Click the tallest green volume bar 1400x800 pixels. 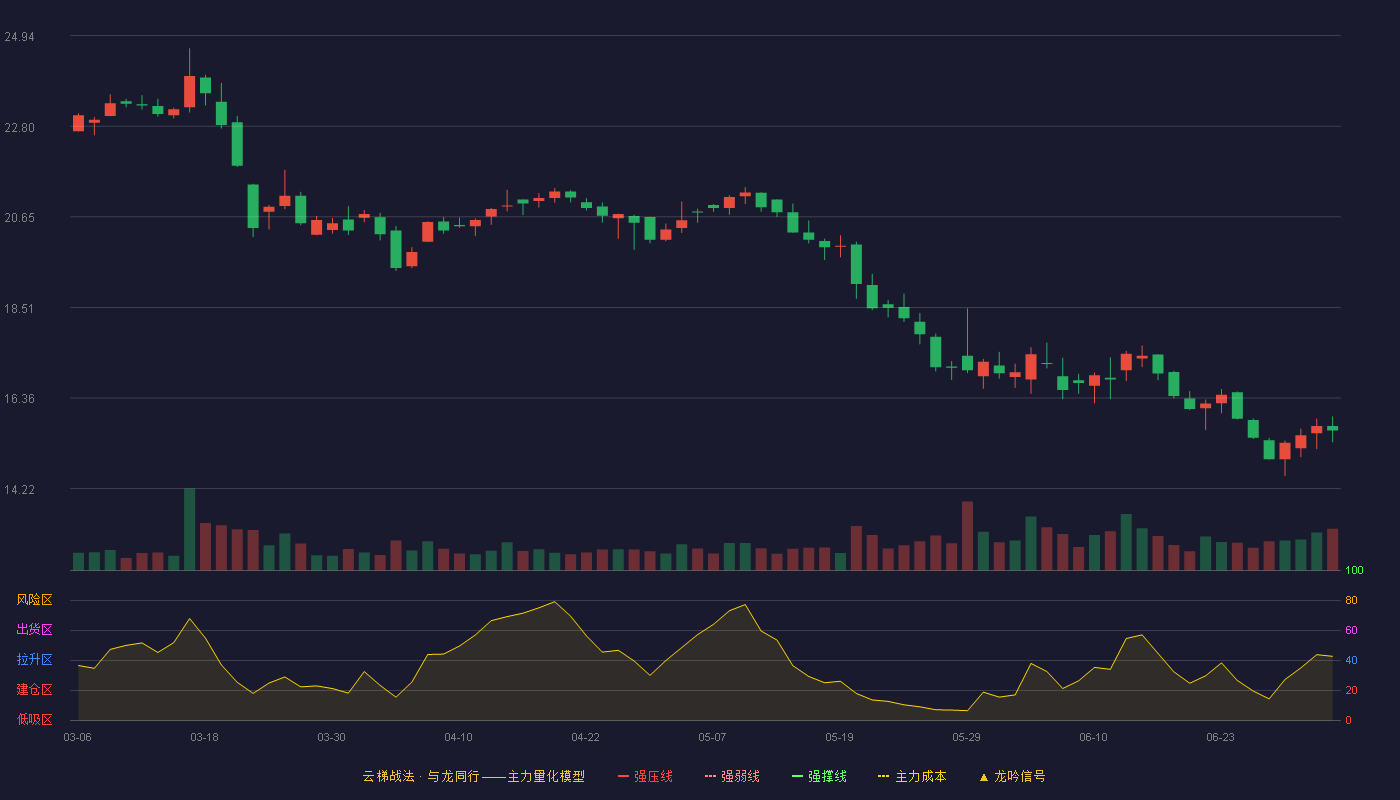[189, 529]
